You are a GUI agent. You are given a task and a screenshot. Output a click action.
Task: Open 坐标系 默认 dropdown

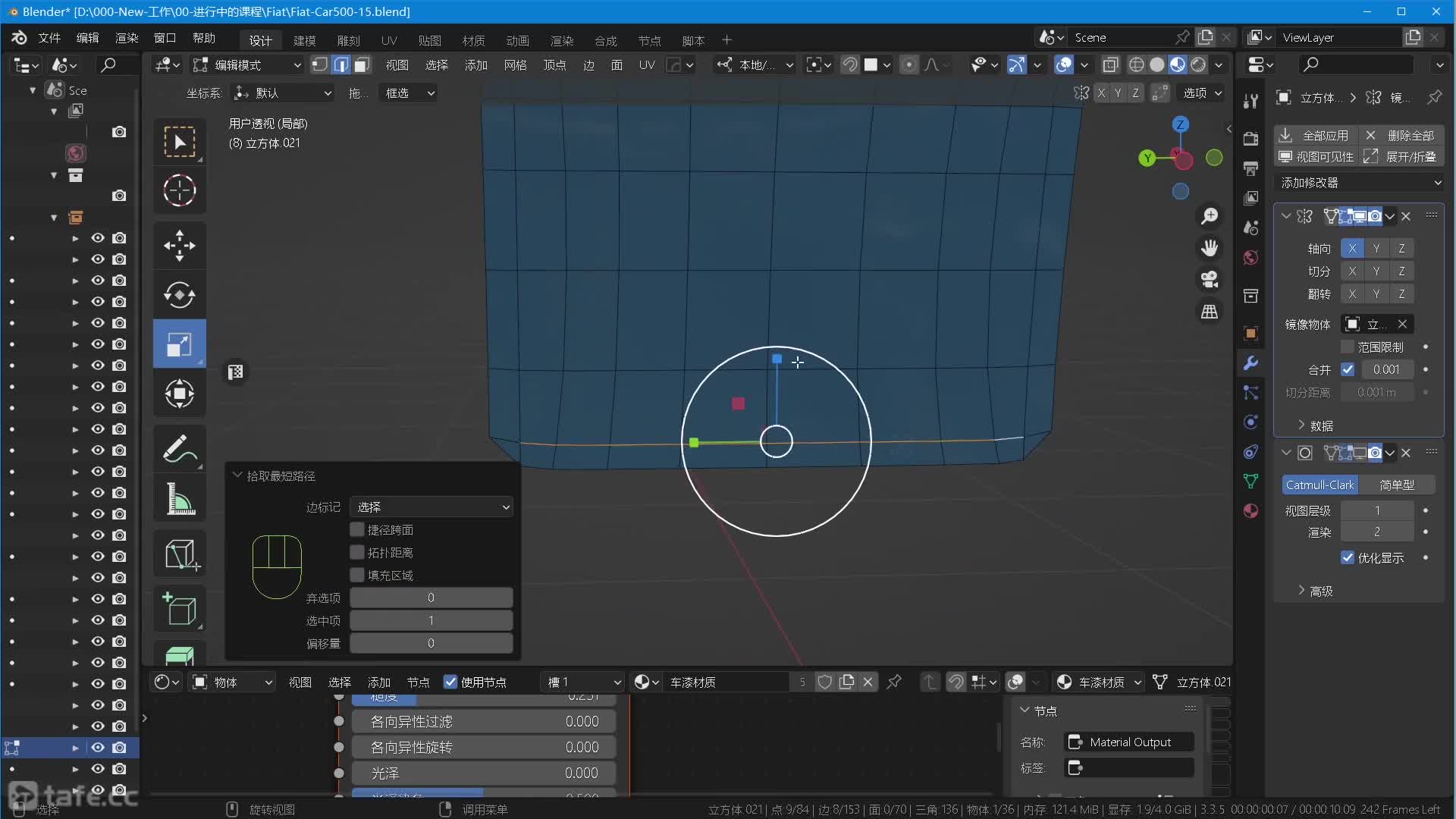coord(284,93)
